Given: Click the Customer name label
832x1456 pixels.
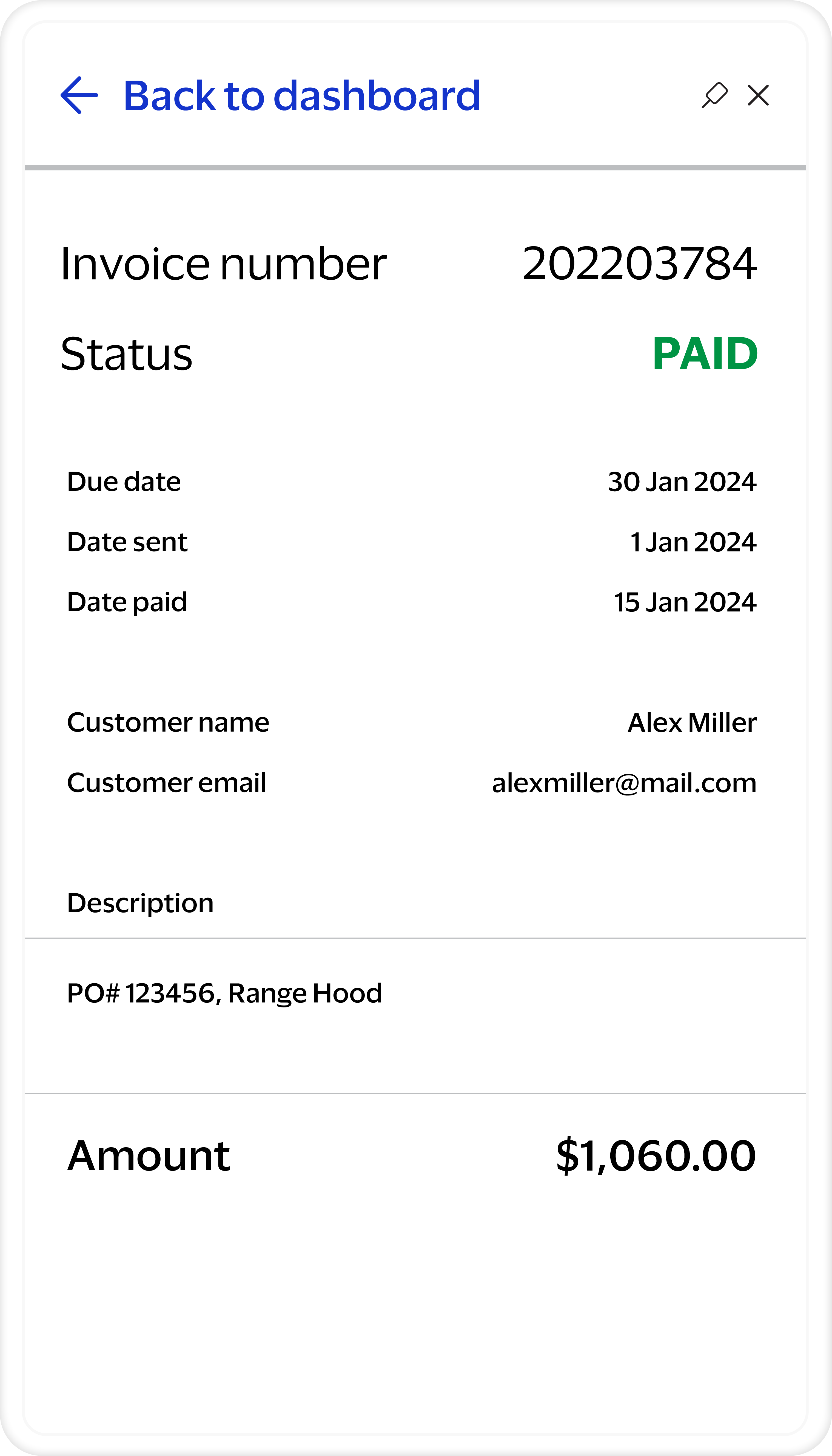Looking at the screenshot, I should coord(168,723).
